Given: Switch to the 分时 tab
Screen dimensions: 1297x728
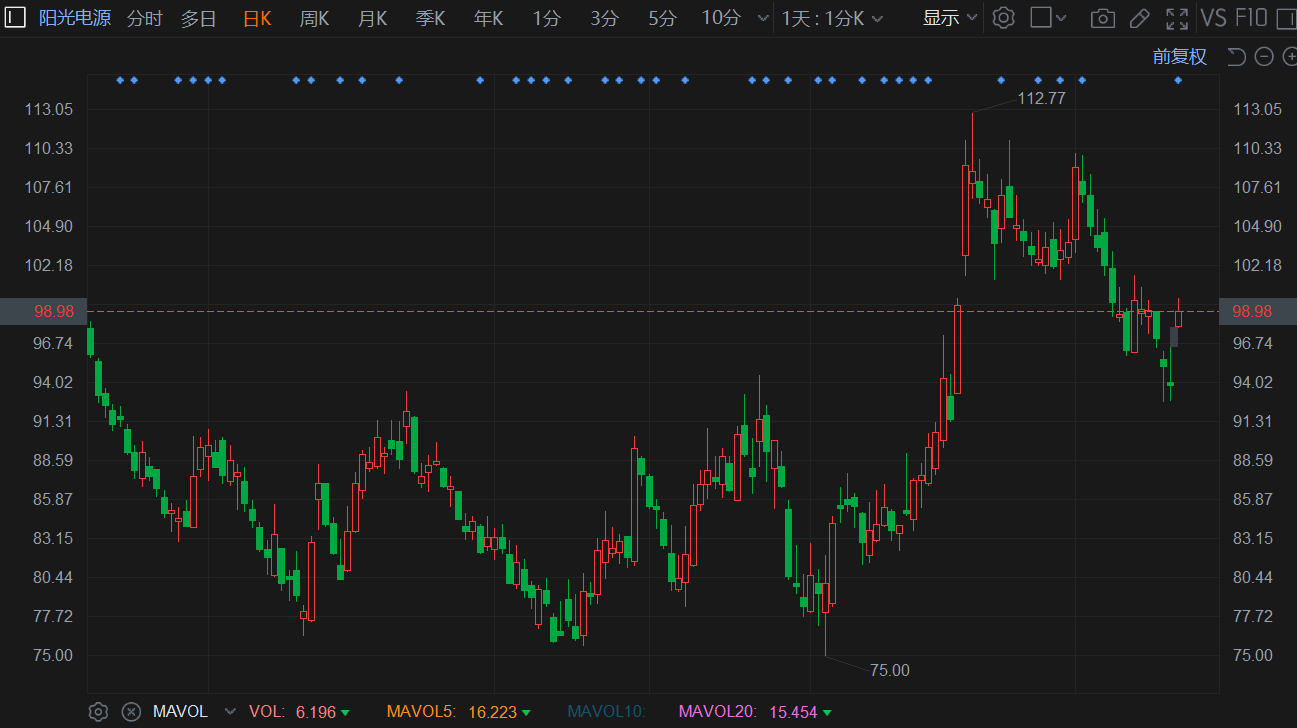Looking at the screenshot, I should click(x=144, y=18).
